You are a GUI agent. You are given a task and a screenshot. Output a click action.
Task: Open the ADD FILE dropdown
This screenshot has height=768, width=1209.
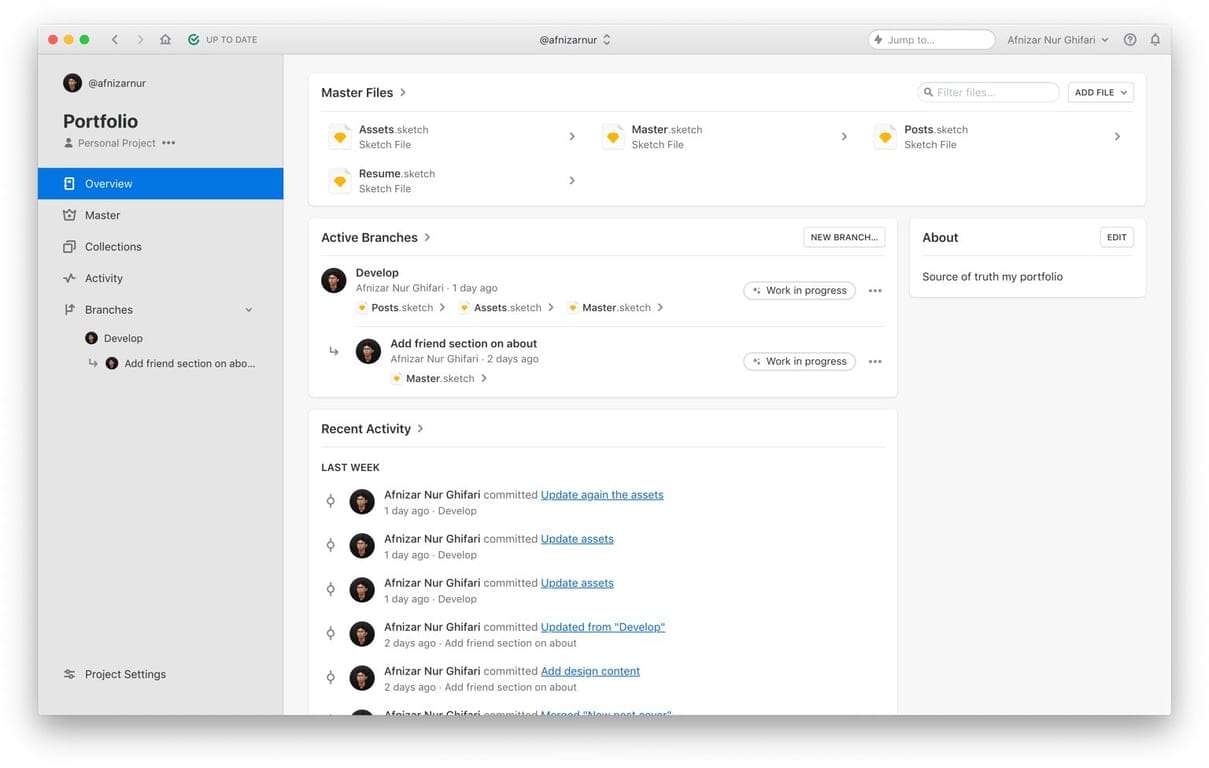(1100, 92)
